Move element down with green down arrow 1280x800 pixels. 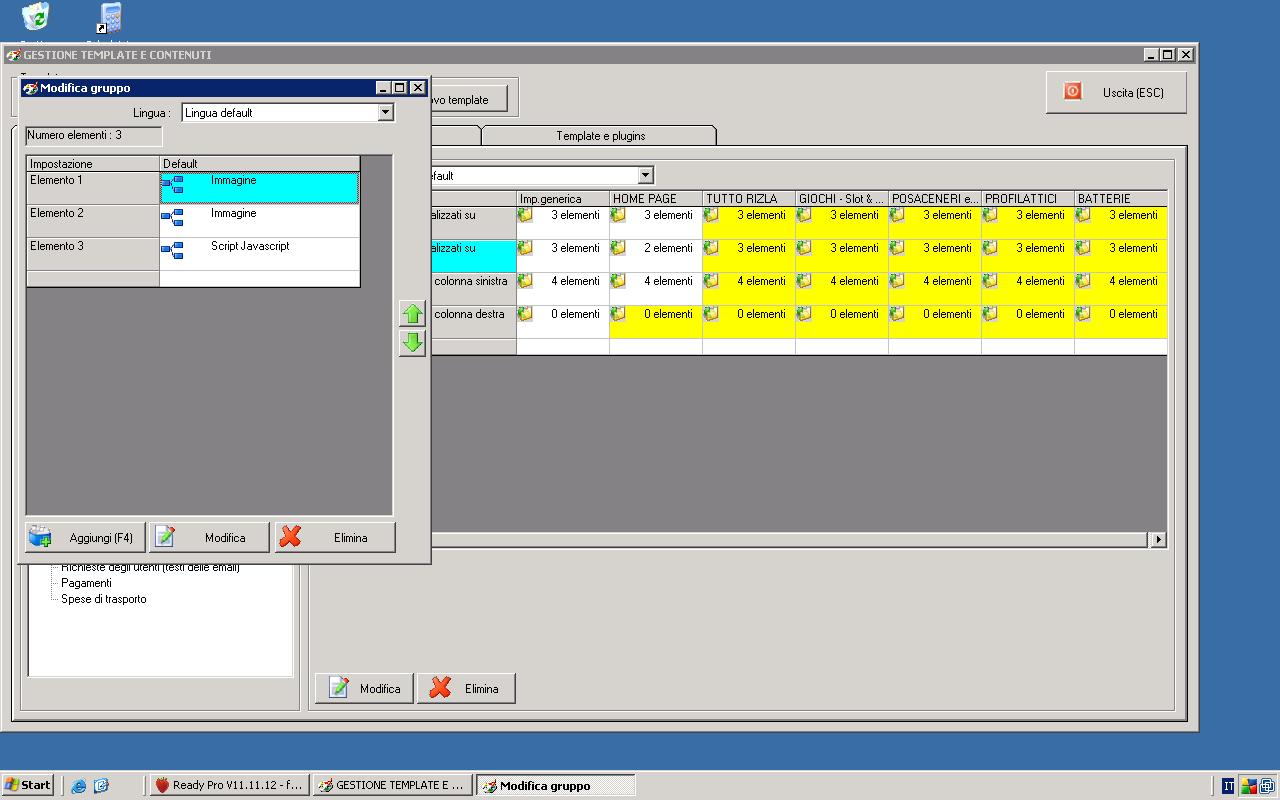pos(412,343)
